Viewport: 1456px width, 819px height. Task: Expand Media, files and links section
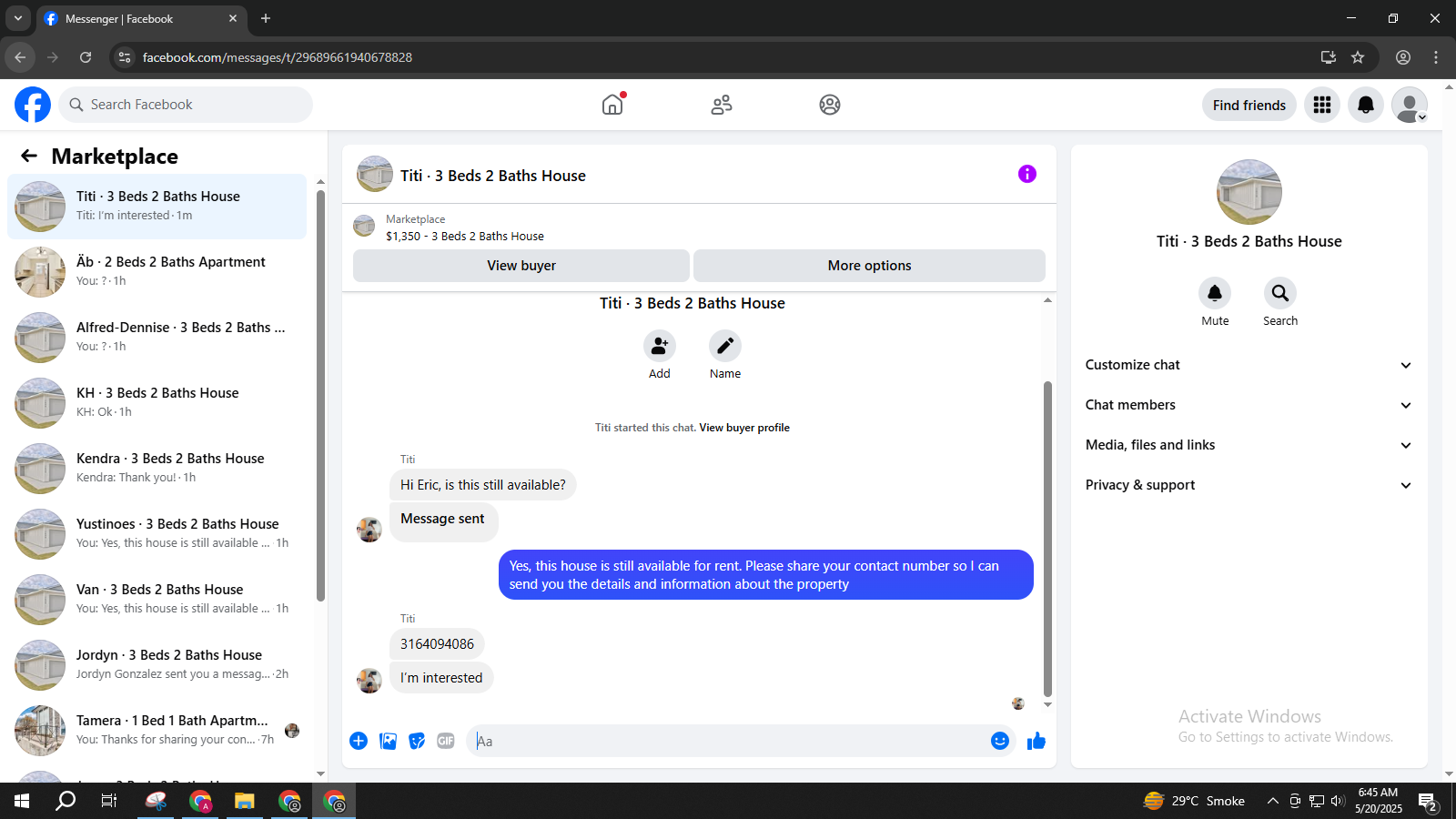pos(1249,445)
